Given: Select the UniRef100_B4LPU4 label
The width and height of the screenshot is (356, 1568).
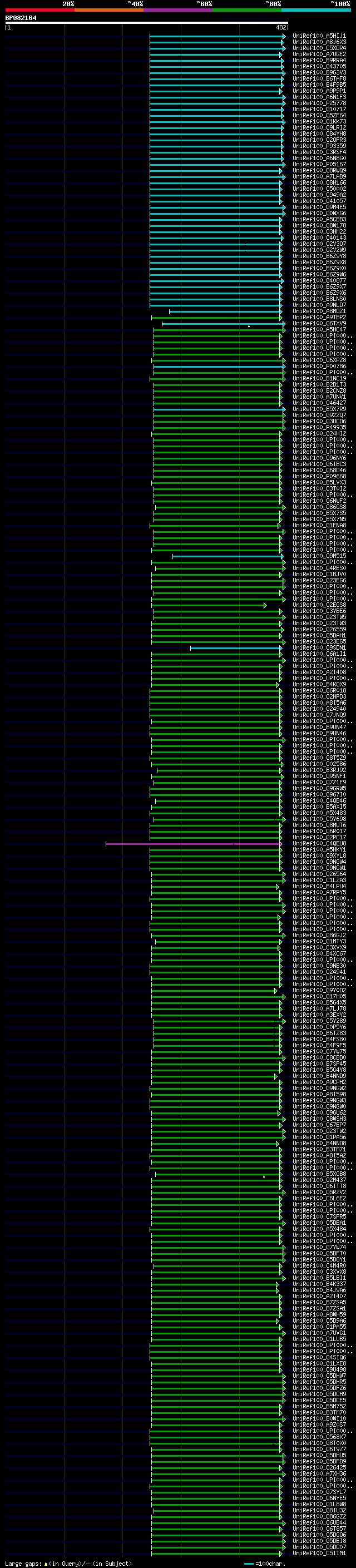Looking at the screenshot, I should (319, 887).
